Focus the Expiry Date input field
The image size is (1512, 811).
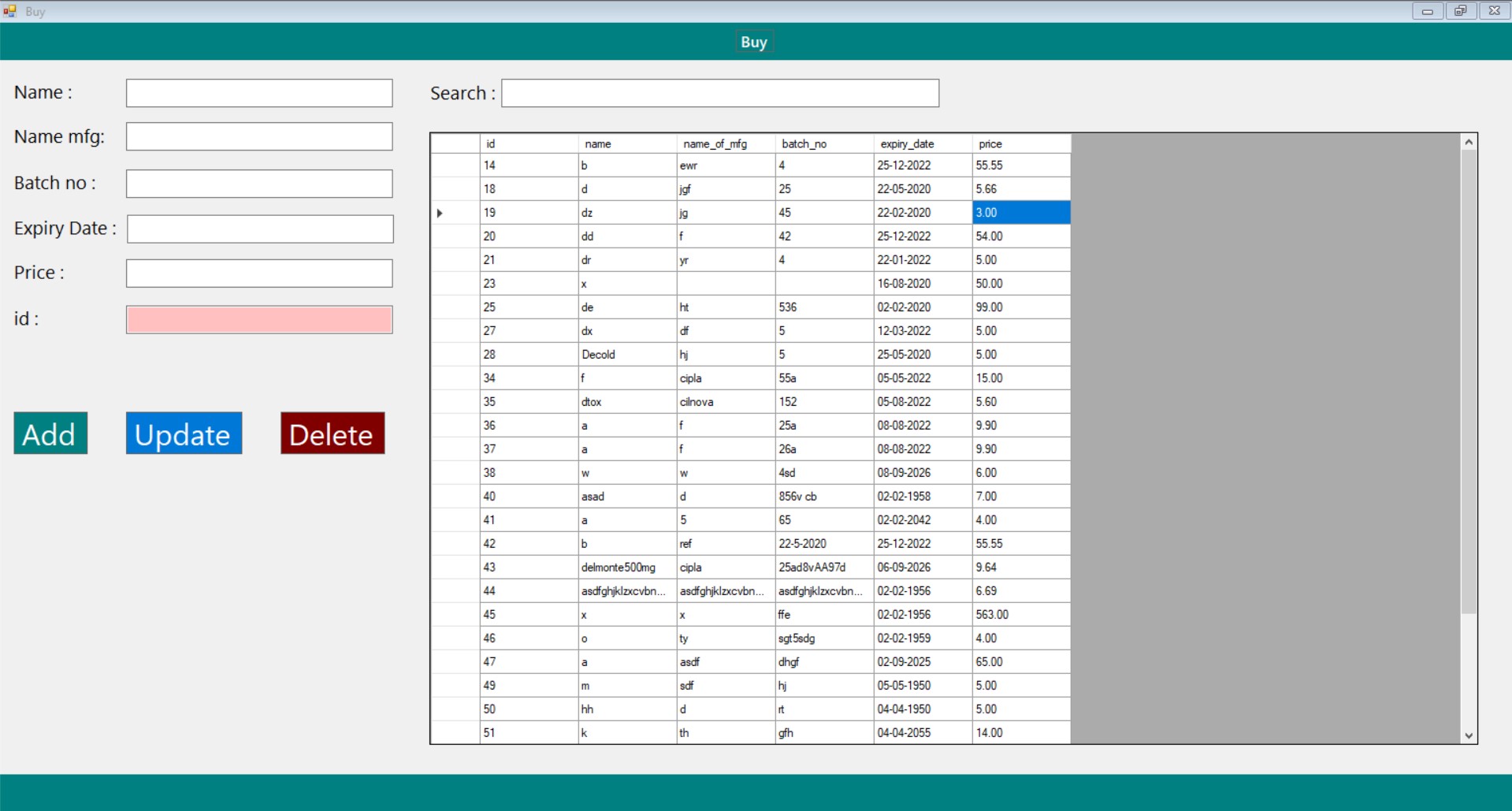[x=260, y=229]
